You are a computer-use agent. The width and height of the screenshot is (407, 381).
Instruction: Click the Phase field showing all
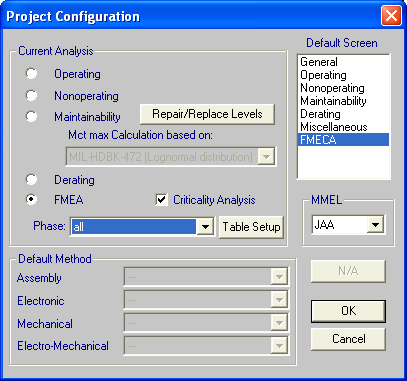click(x=134, y=227)
